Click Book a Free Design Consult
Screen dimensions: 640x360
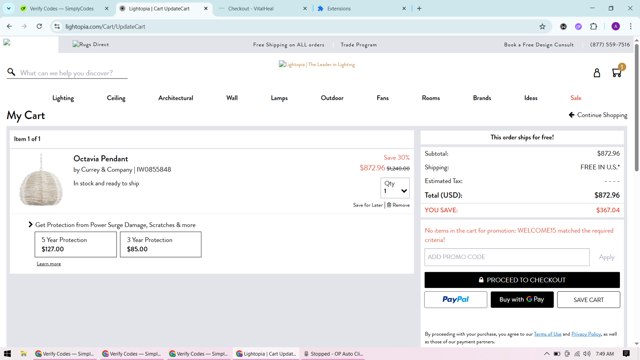pyautogui.click(x=538, y=44)
